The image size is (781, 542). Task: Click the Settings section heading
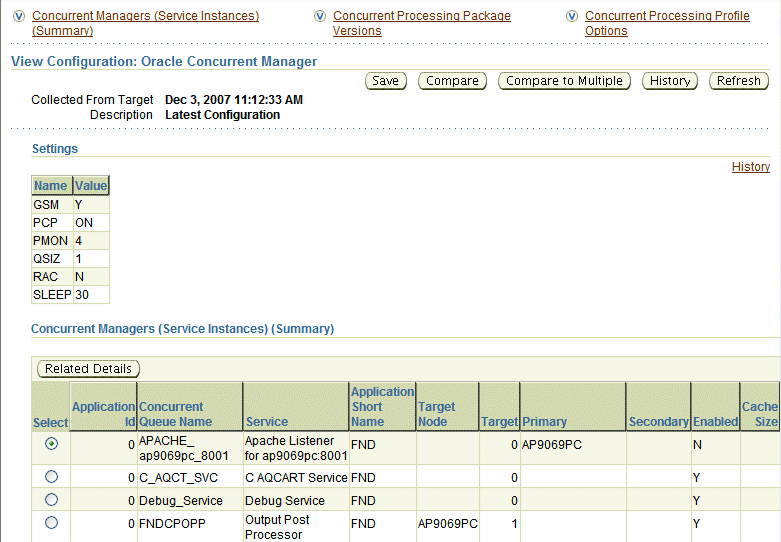55,148
